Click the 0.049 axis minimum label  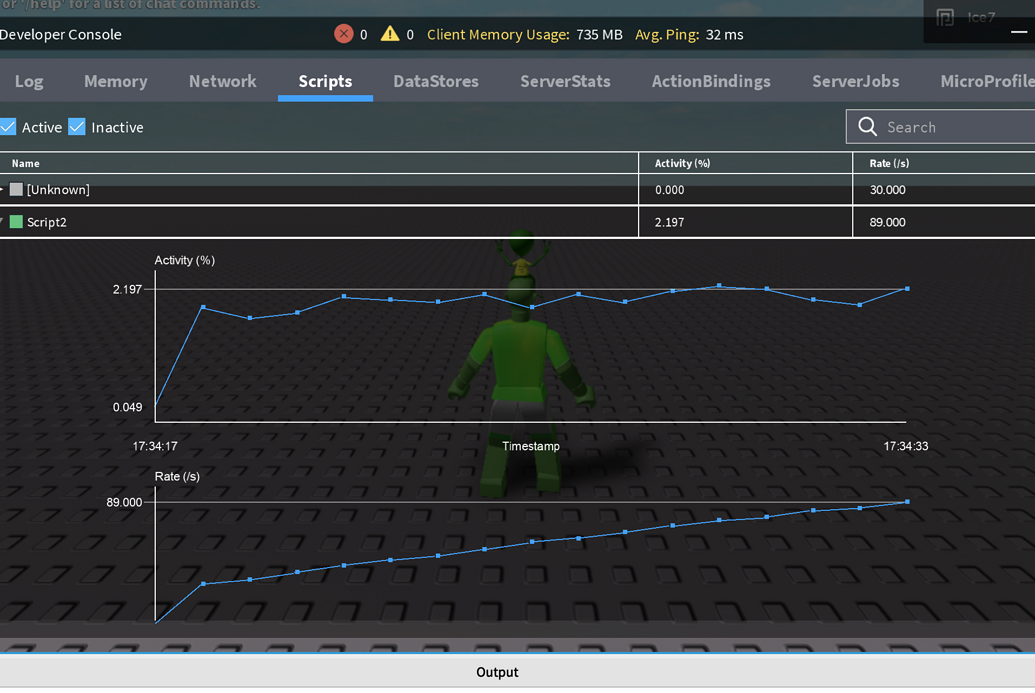[127, 407]
